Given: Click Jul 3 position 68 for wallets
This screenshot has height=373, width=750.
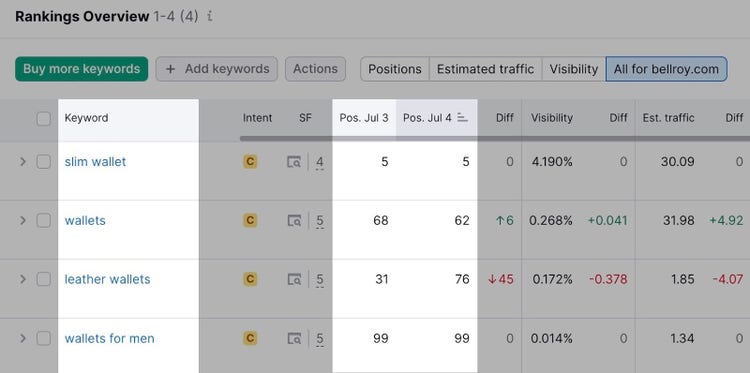Looking at the screenshot, I should [x=381, y=220].
